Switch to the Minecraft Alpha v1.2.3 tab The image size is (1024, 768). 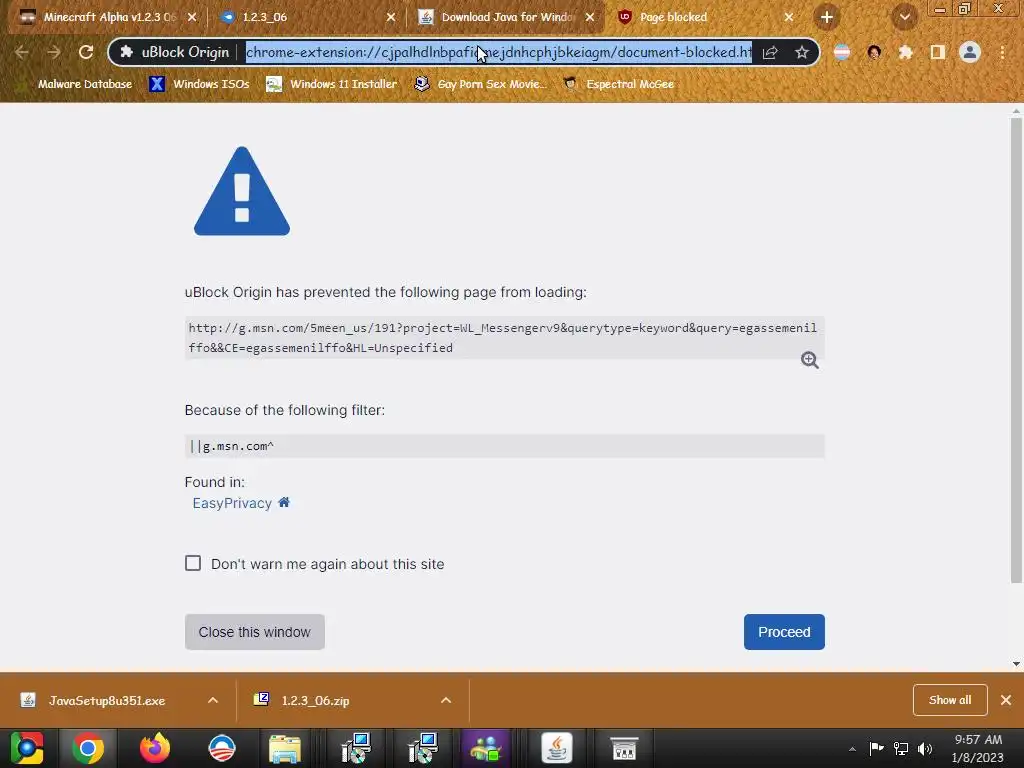coord(98,17)
